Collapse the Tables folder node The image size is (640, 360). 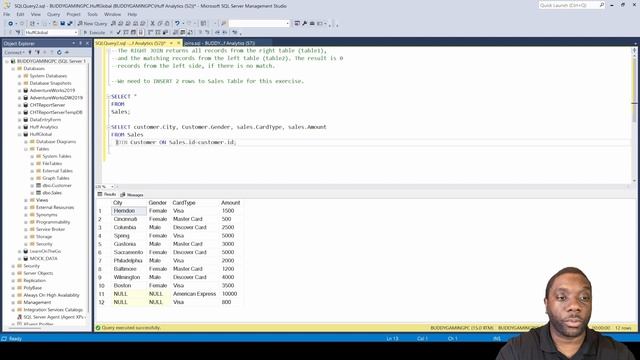(x=26, y=149)
